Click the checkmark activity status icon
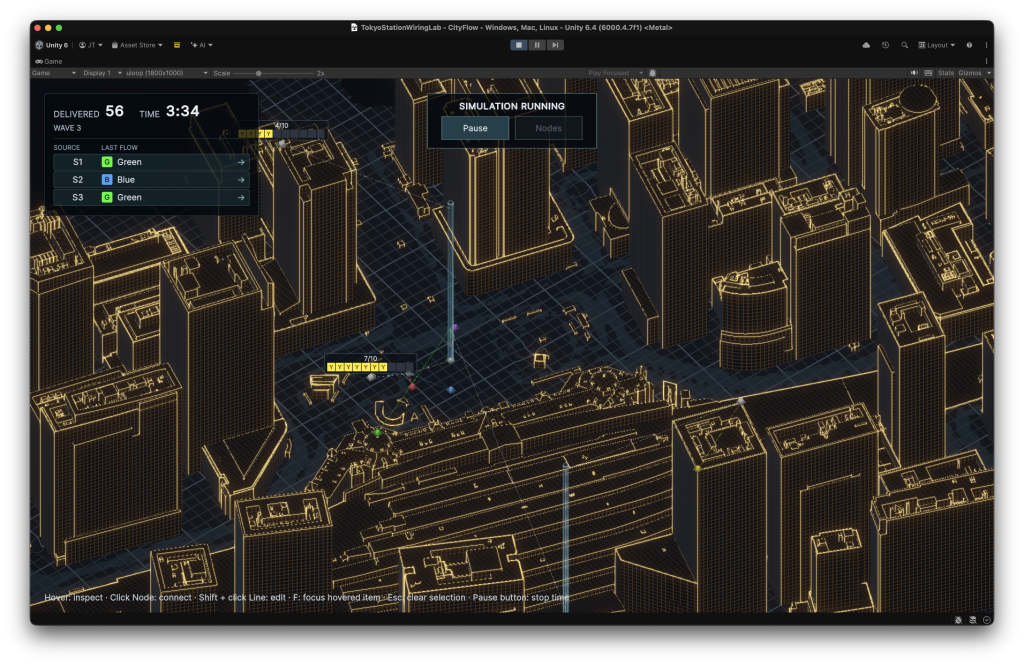 [x=987, y=620]
